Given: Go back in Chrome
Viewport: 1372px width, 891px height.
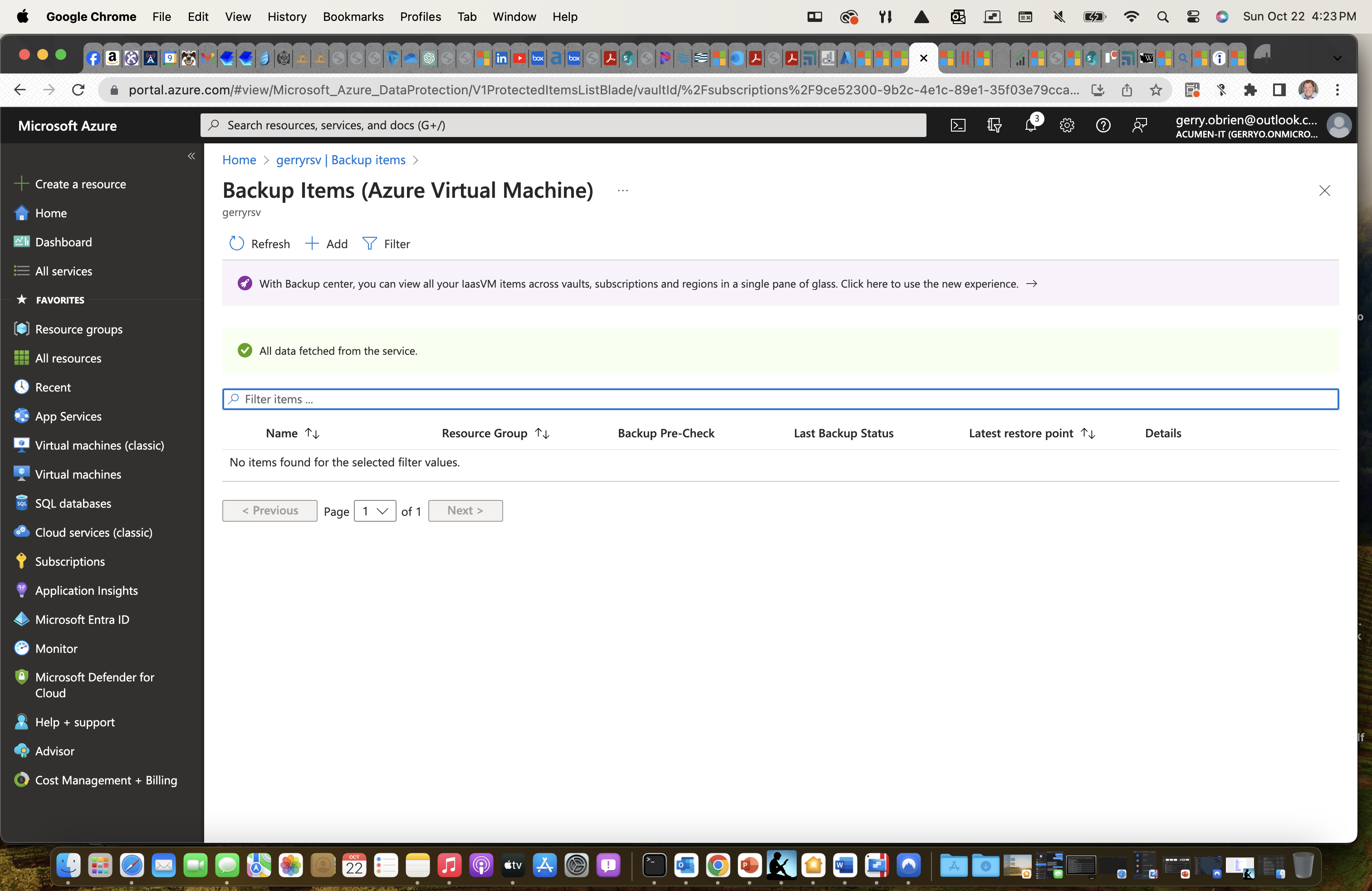Looking at the screenshot, I should tap(20, 90).
